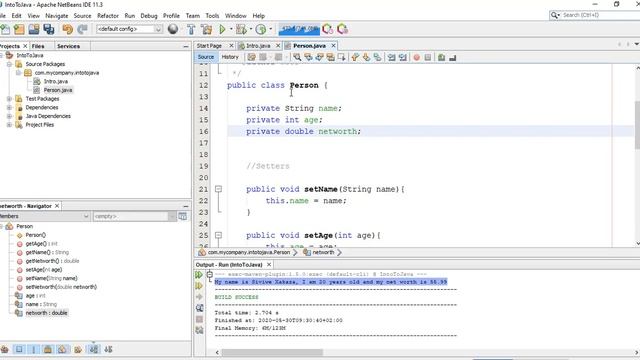Click the Next Bookmark down arrow icon

pyautogui.click(x=366, y=58)
